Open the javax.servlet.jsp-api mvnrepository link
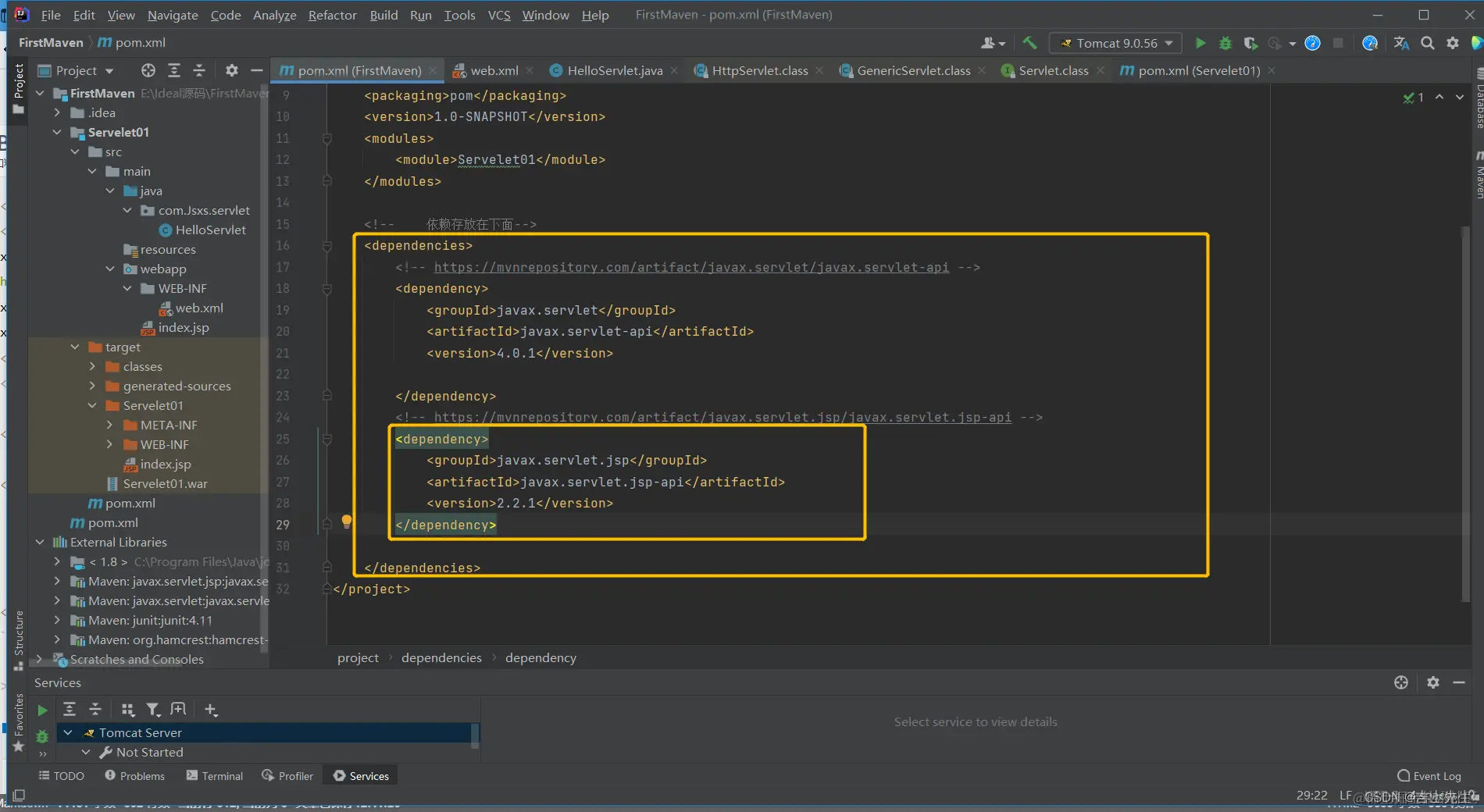Image resolution: width=1484 pixels, height=812 pixels. (722, 418)
